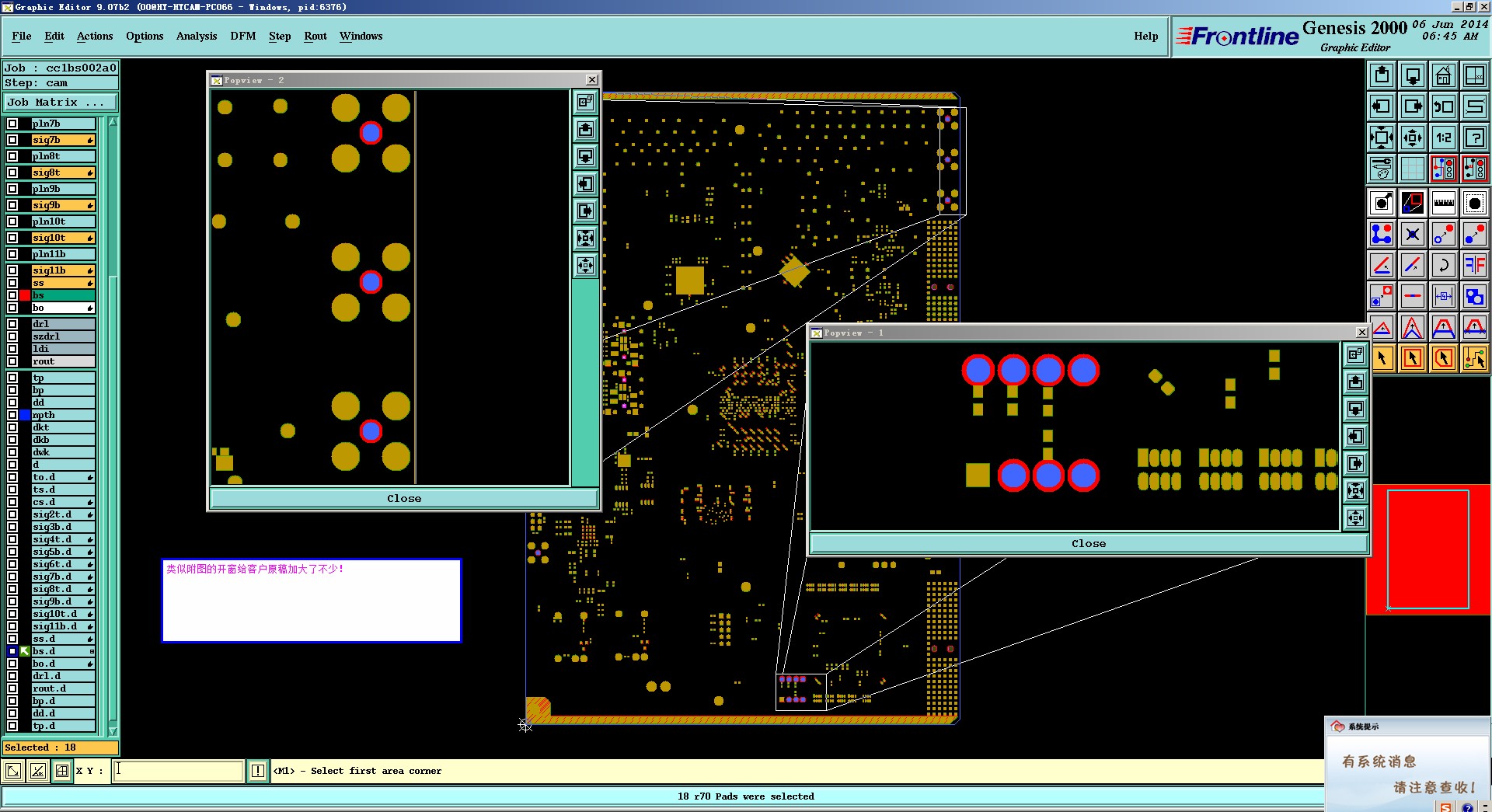1492x812 pixels.
Task: Open the wrench and palette settings icon
Action: pyautogui.click(x=1382, y=169)
